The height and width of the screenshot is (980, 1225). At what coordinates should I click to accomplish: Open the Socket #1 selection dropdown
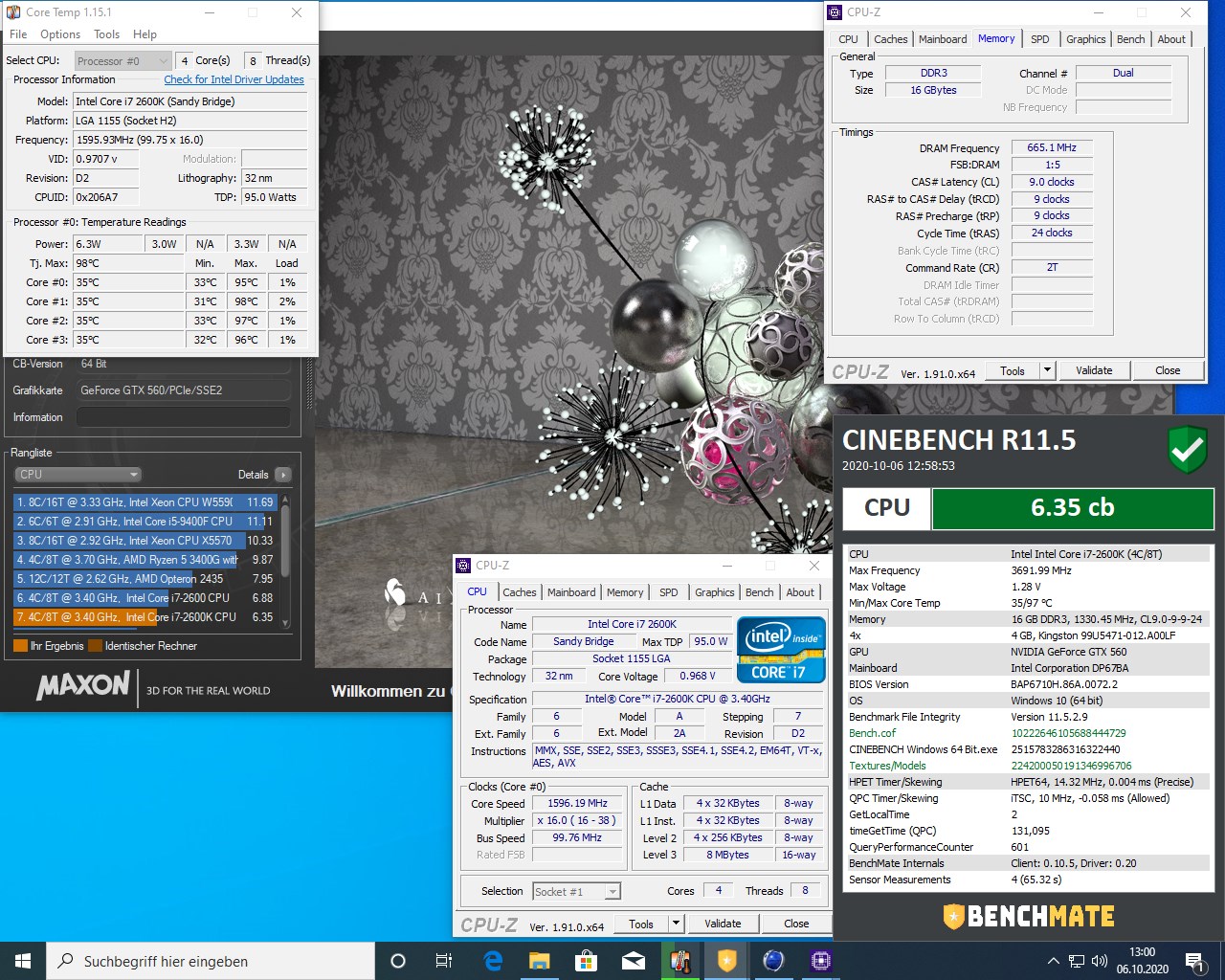(577, 891)
